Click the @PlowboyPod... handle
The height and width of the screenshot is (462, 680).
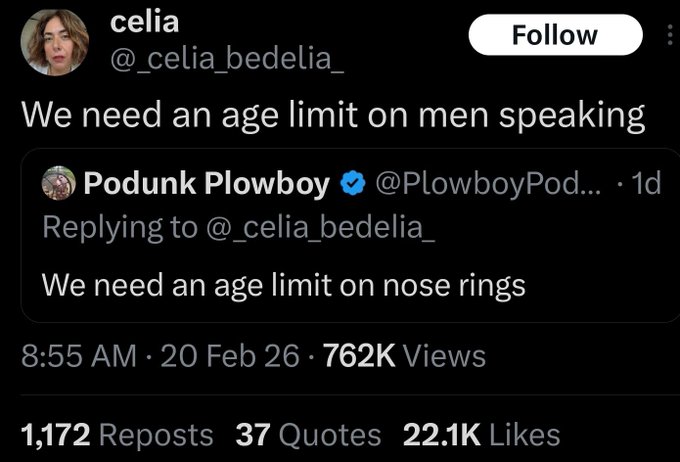487,184
